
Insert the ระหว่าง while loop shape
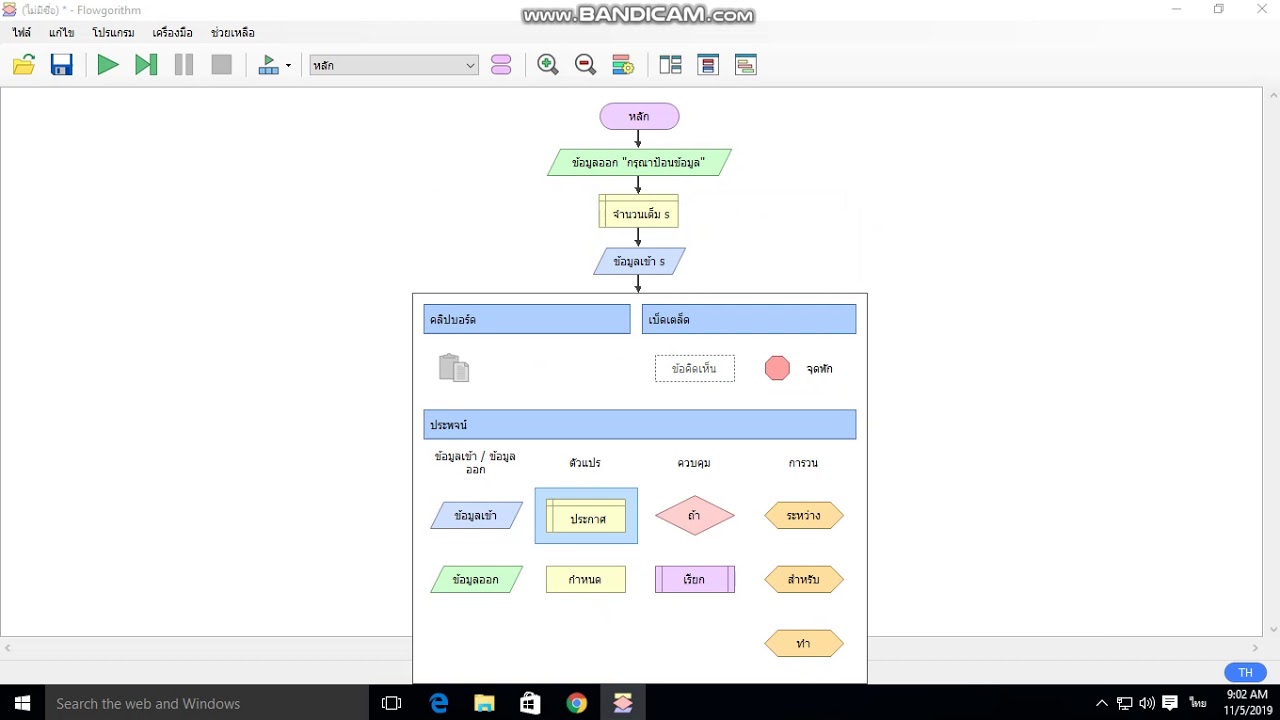804,516
